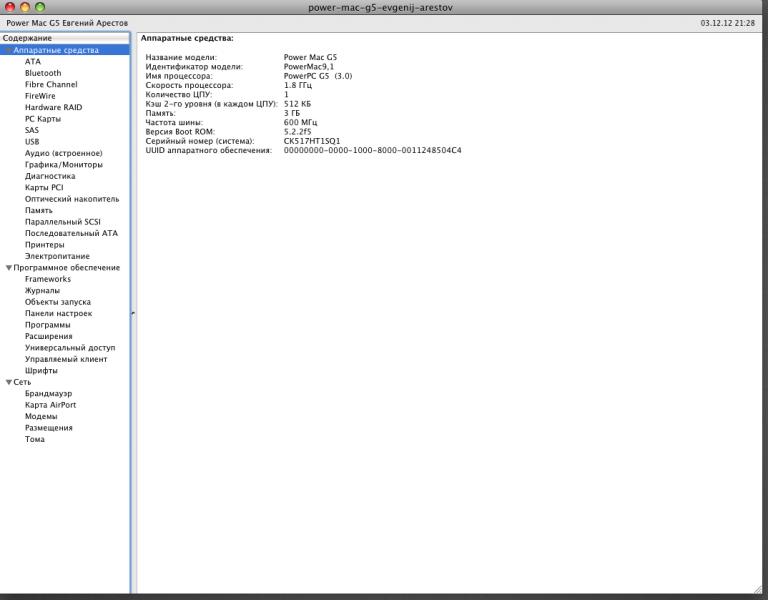Click the 3 ГБ memory value

(292, 113)
